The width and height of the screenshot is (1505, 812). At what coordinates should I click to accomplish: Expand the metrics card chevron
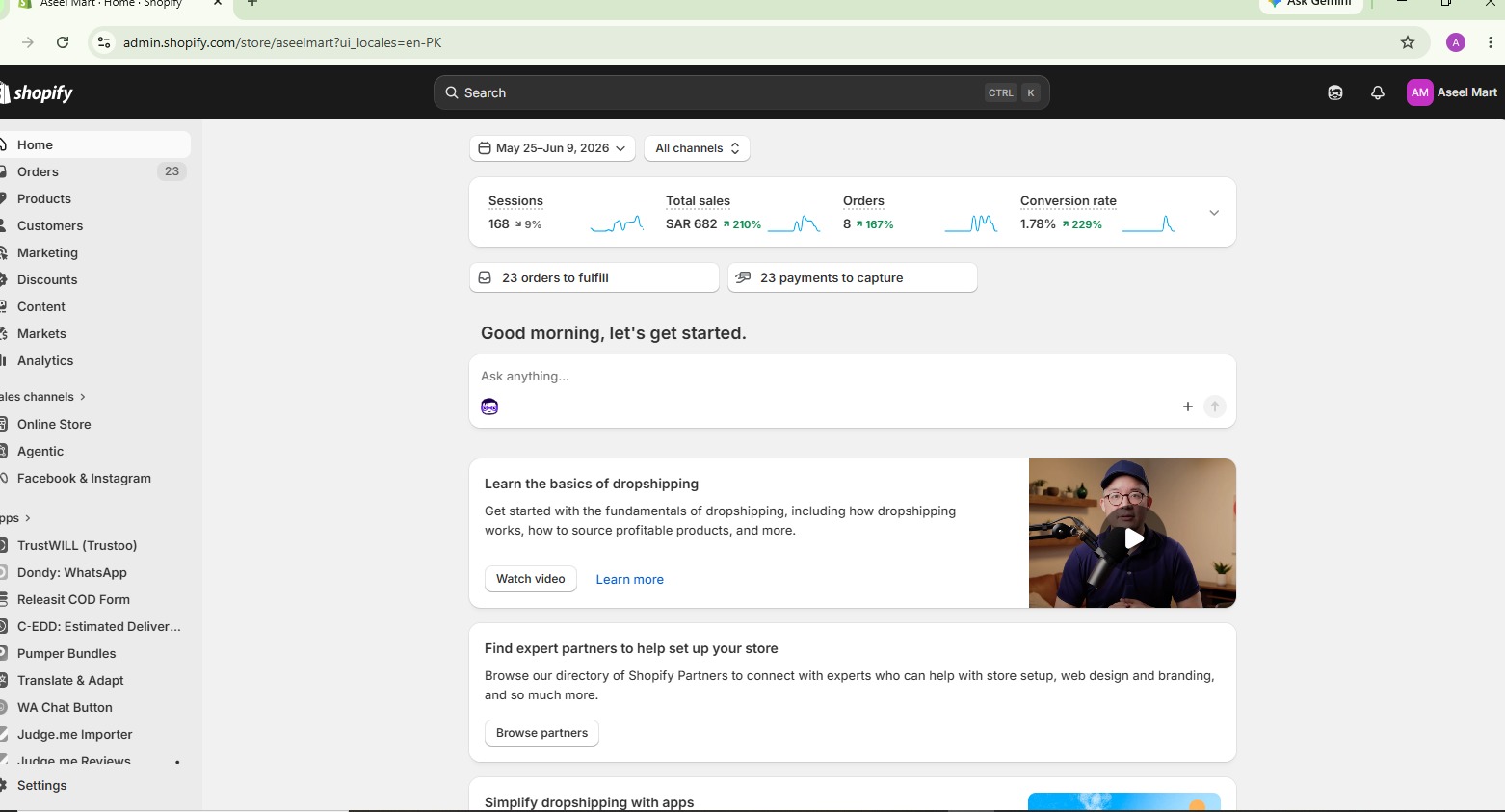click(x=1214, y=213)
